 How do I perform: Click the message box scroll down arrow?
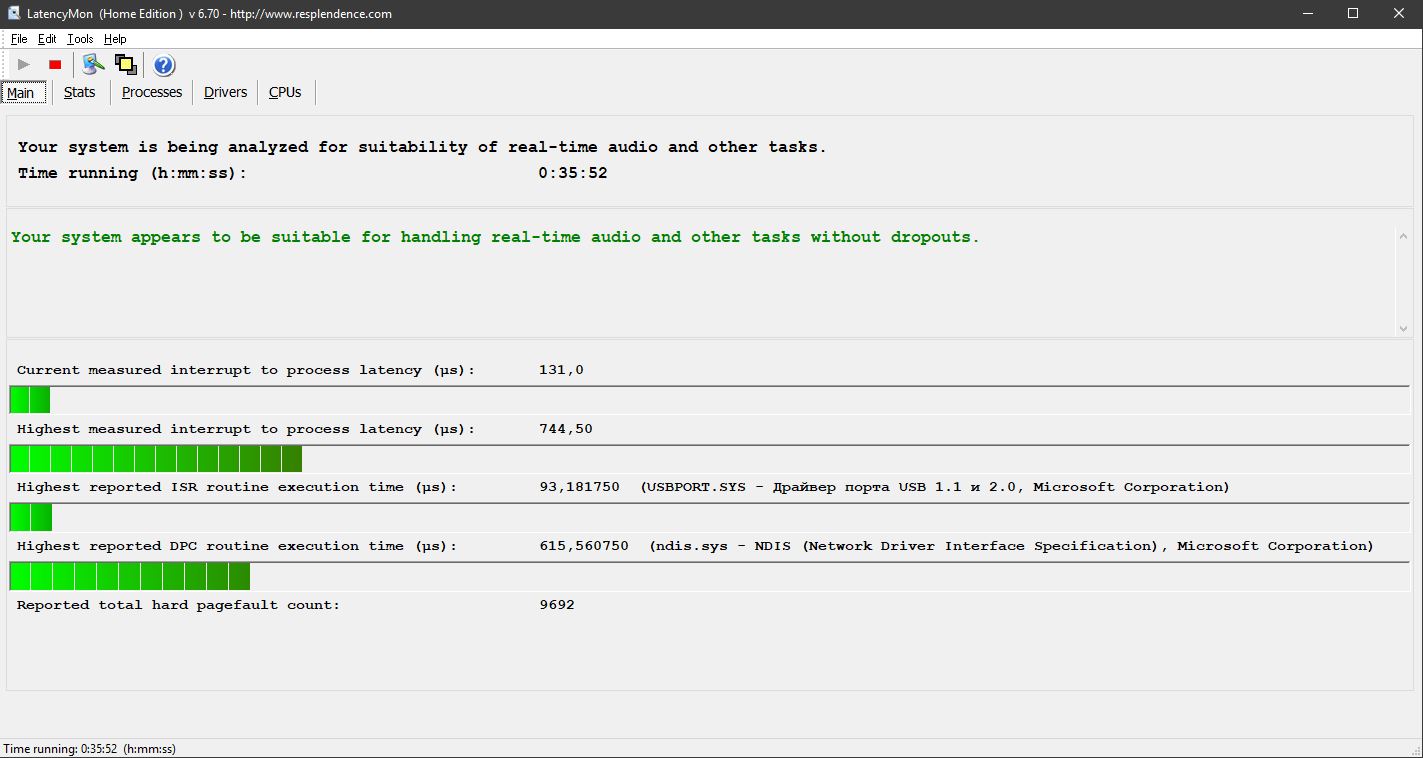(x=1403, y=329)
